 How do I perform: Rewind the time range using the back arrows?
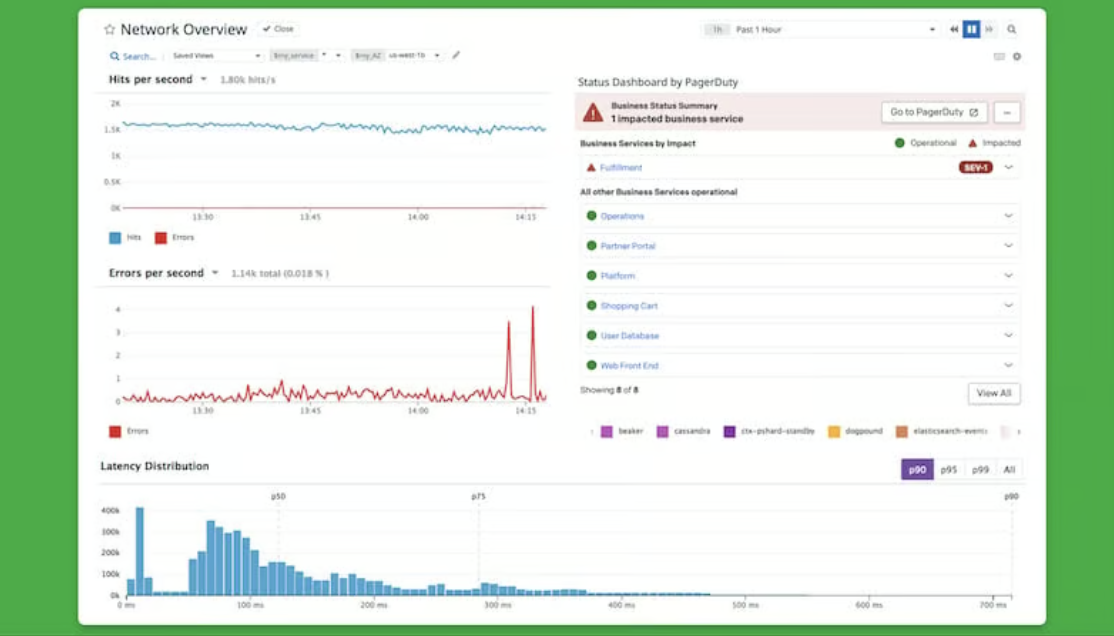point(954,29)
